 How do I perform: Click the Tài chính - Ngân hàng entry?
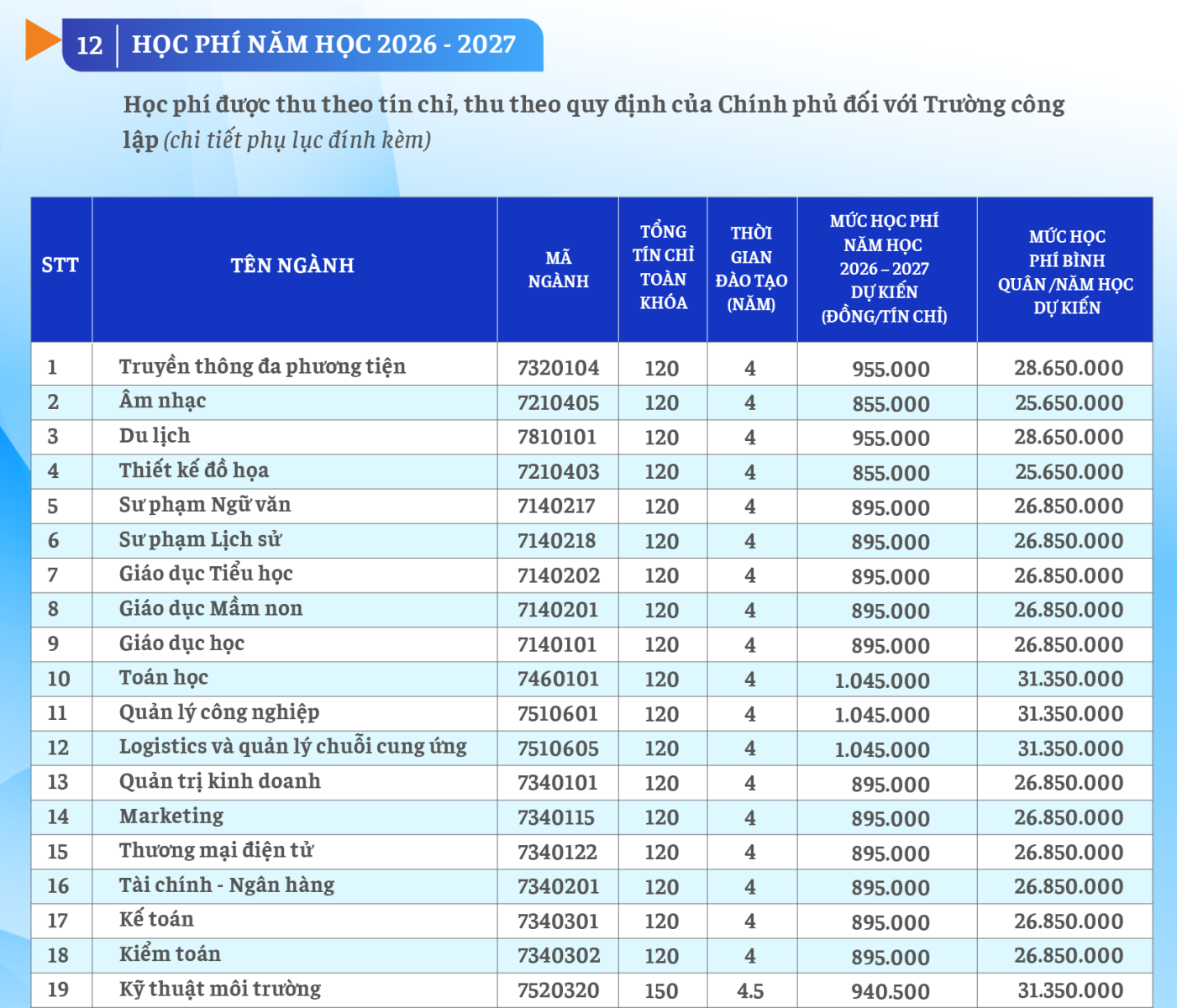click(227, 885)
